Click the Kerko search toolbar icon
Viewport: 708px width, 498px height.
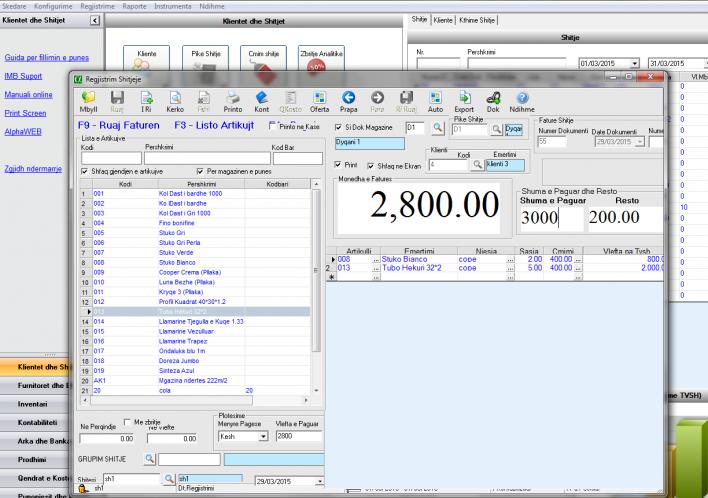(175, 101)
